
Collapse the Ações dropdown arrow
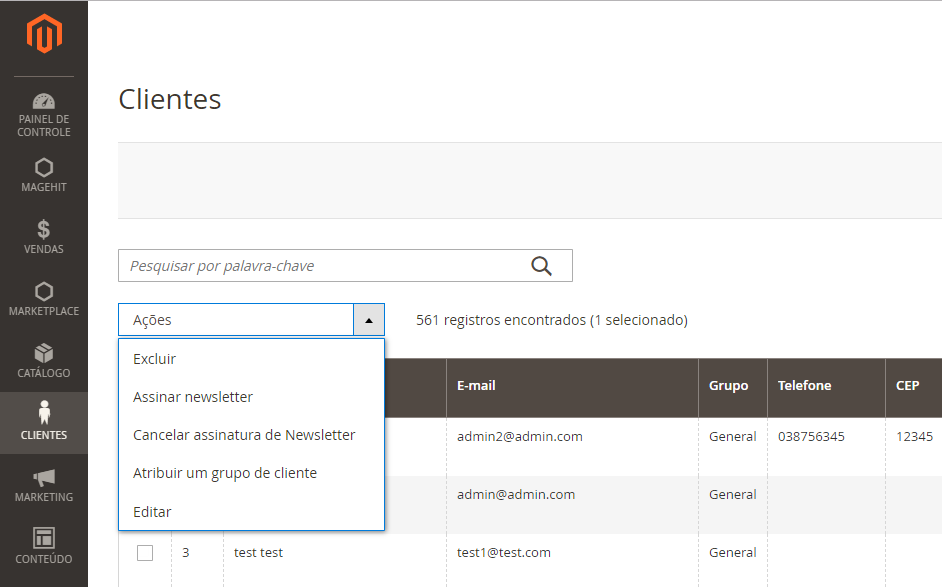pyautogui.click(x=369, y=320)
